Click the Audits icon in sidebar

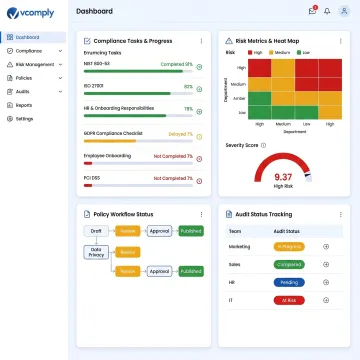click(10, 92)
